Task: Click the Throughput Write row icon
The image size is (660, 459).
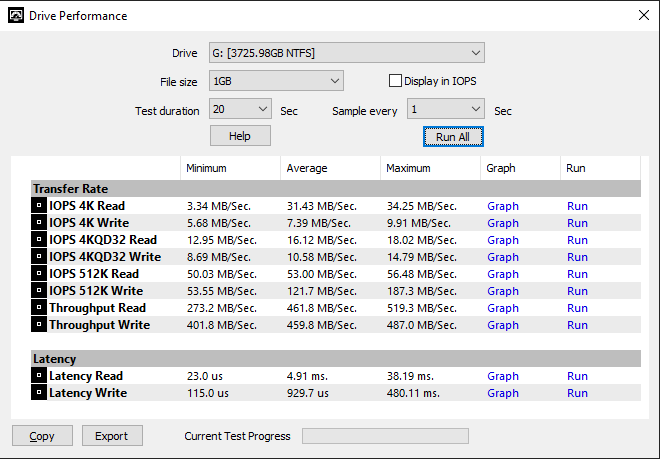Action: coord(39,325)
